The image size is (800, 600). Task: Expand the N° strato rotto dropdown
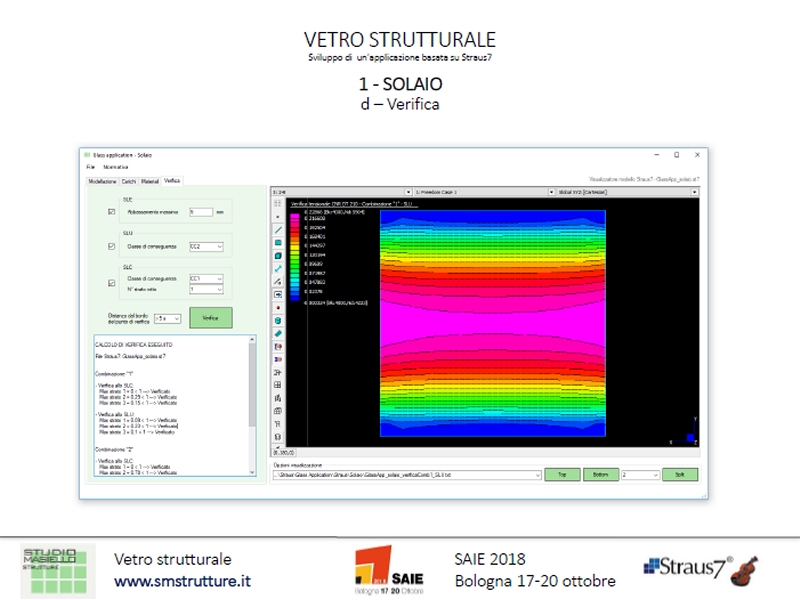206,289
